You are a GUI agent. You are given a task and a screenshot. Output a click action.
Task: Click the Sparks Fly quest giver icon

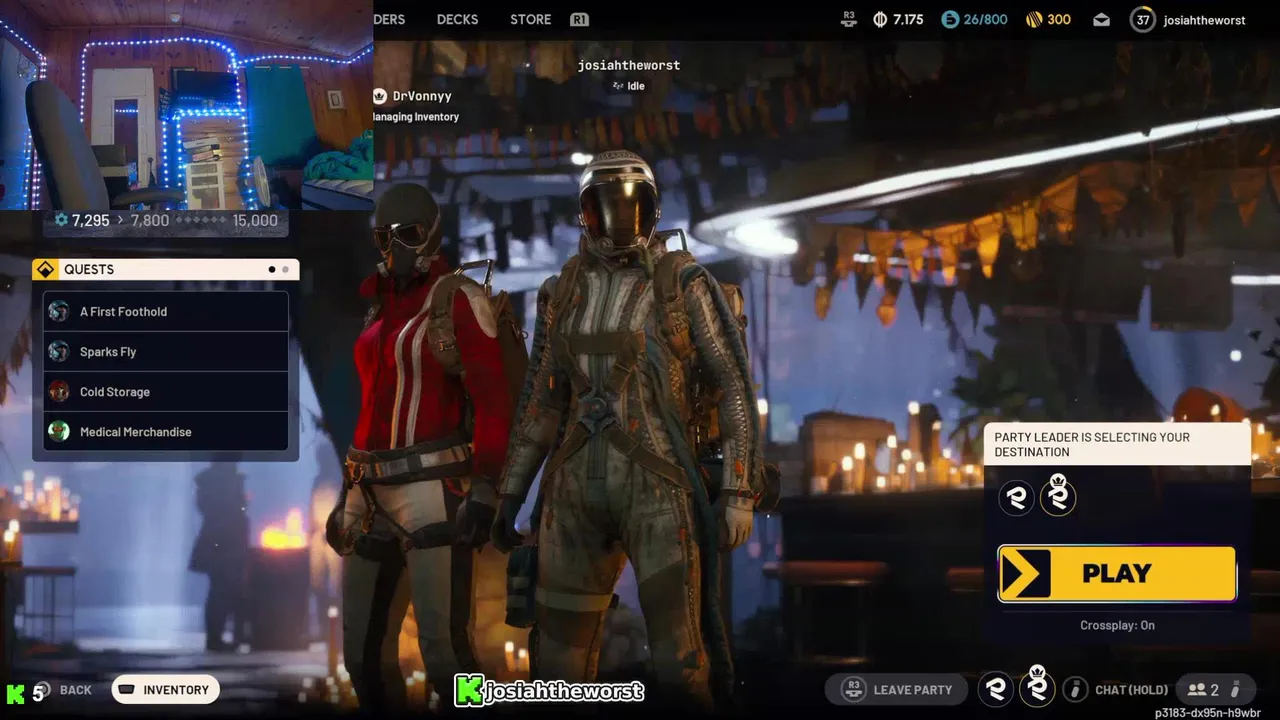pos(59,351)
